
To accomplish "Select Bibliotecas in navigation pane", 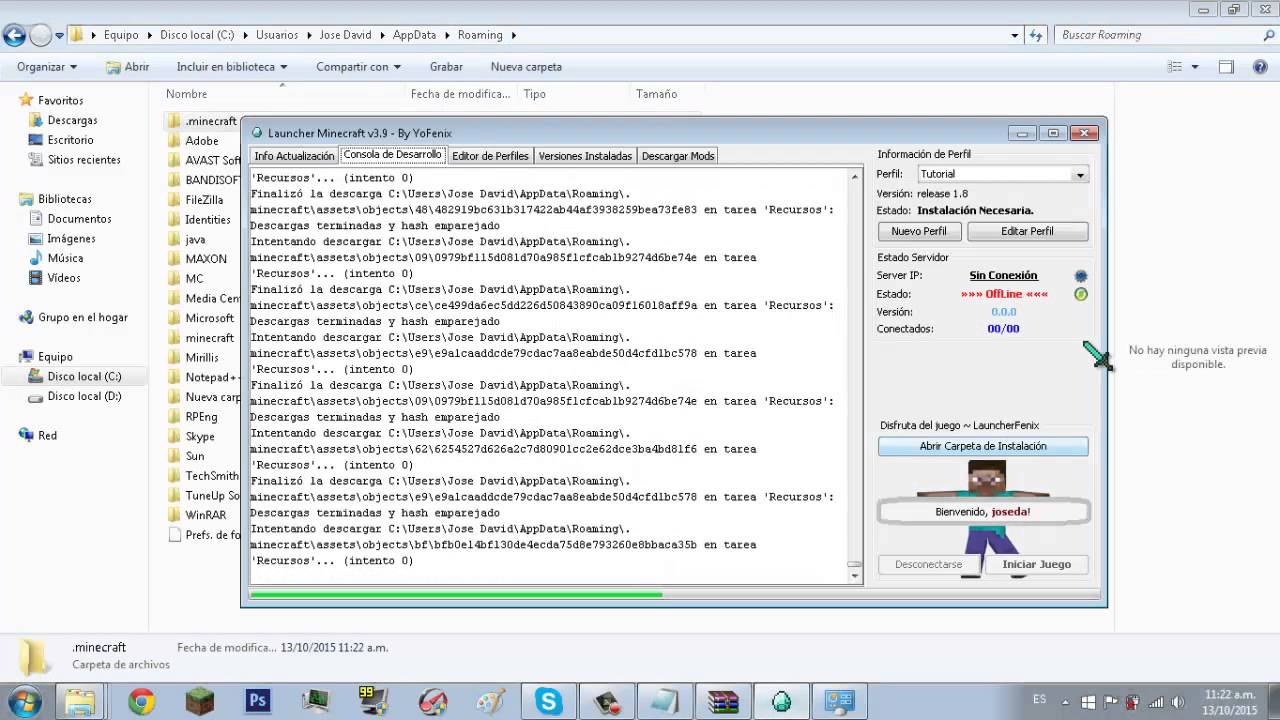I will tap(64, 199).
